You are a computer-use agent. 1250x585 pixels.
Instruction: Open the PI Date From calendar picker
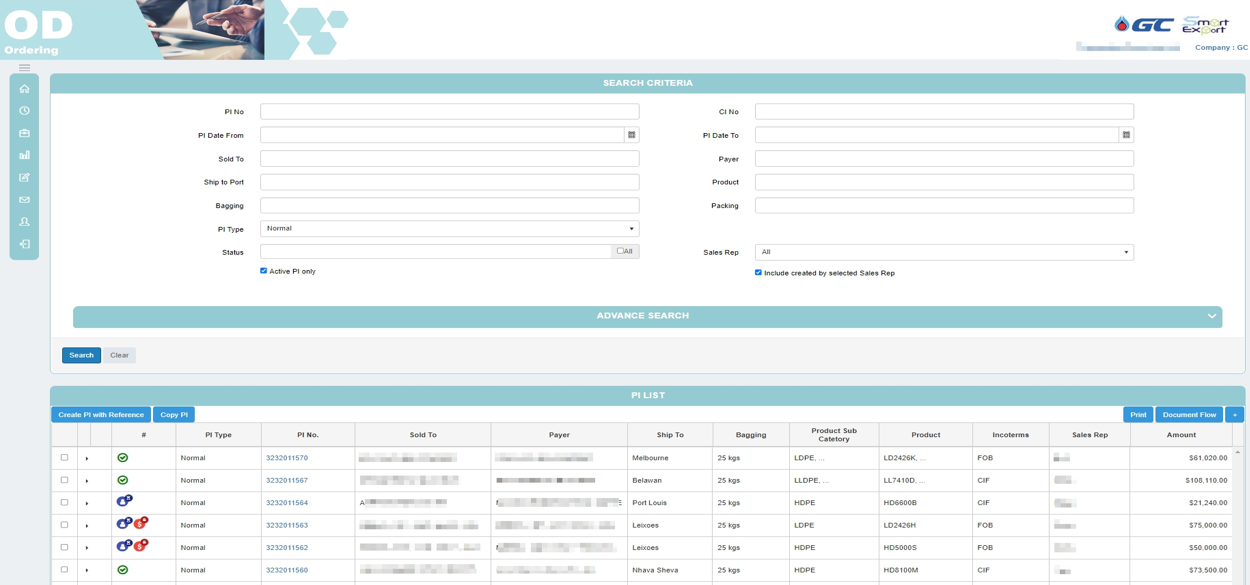631,135
